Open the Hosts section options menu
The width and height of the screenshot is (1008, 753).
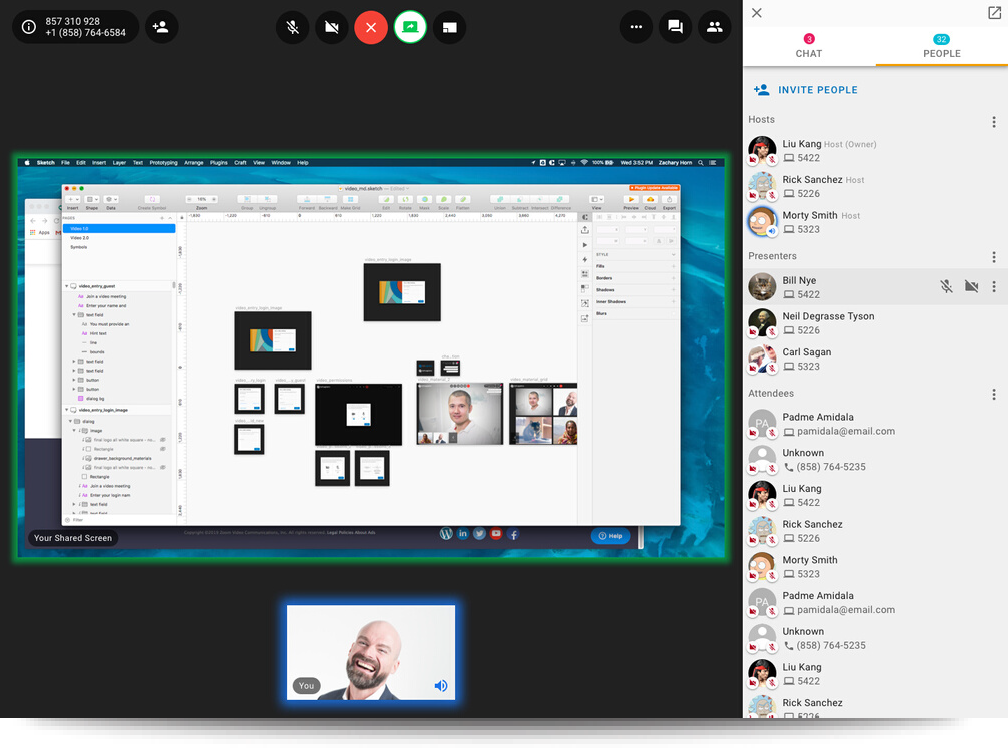click(994, 122)
